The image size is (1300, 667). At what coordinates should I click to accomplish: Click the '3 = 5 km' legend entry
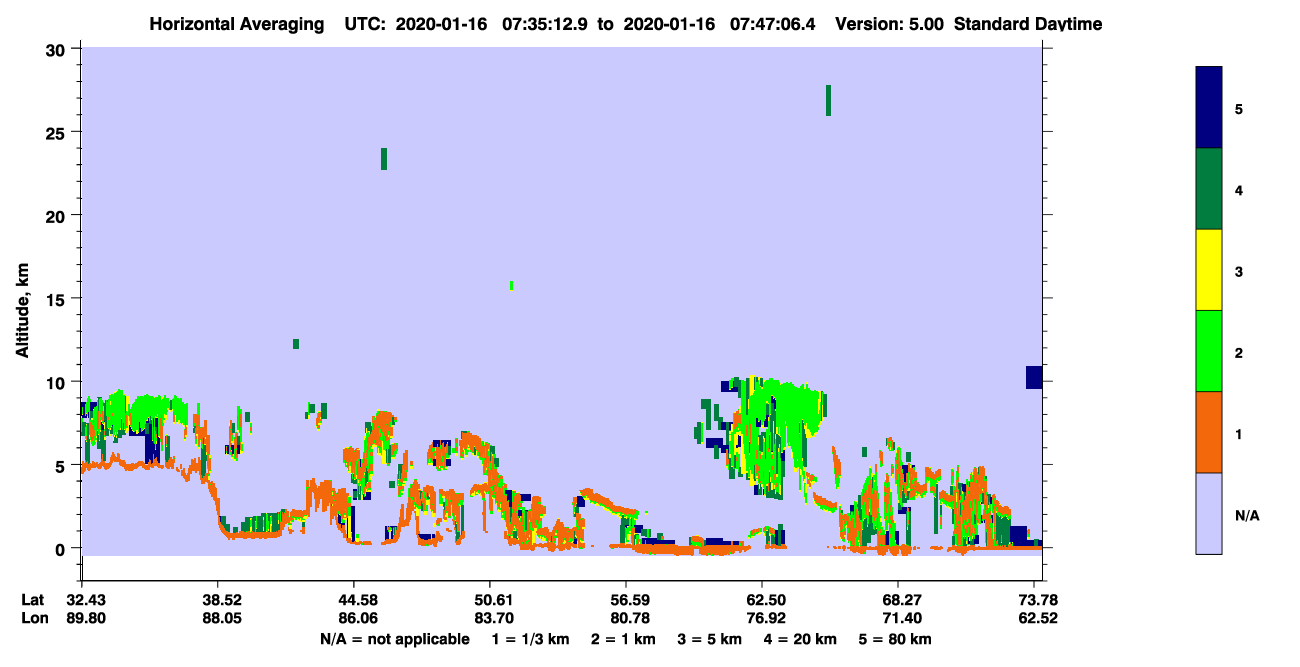[x=709, y=639]
